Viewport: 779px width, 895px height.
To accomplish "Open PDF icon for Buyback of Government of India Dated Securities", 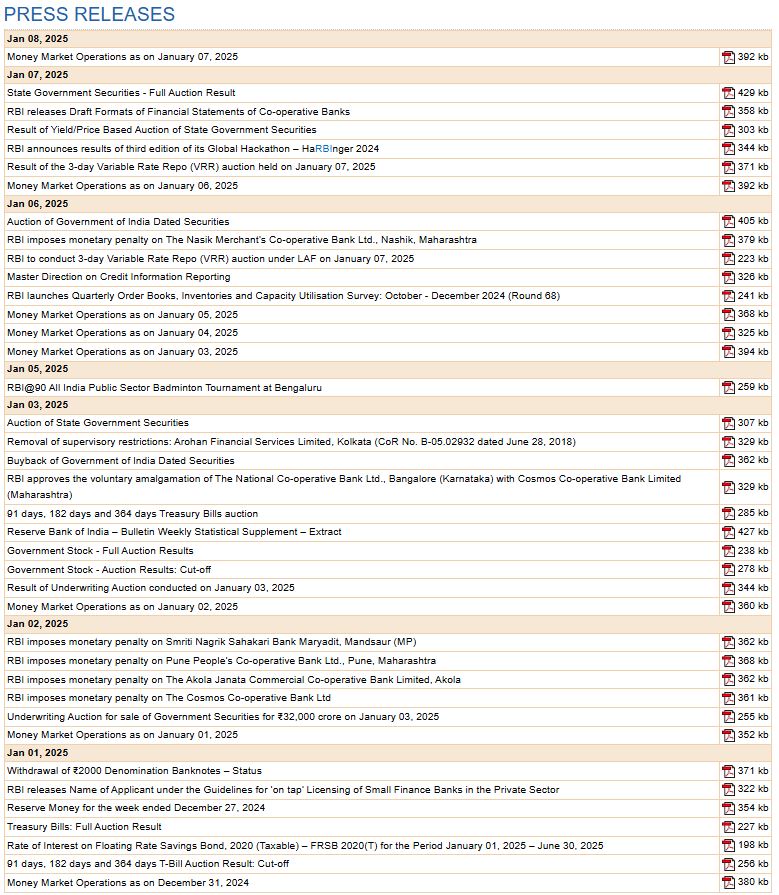I will click(728, 461).
